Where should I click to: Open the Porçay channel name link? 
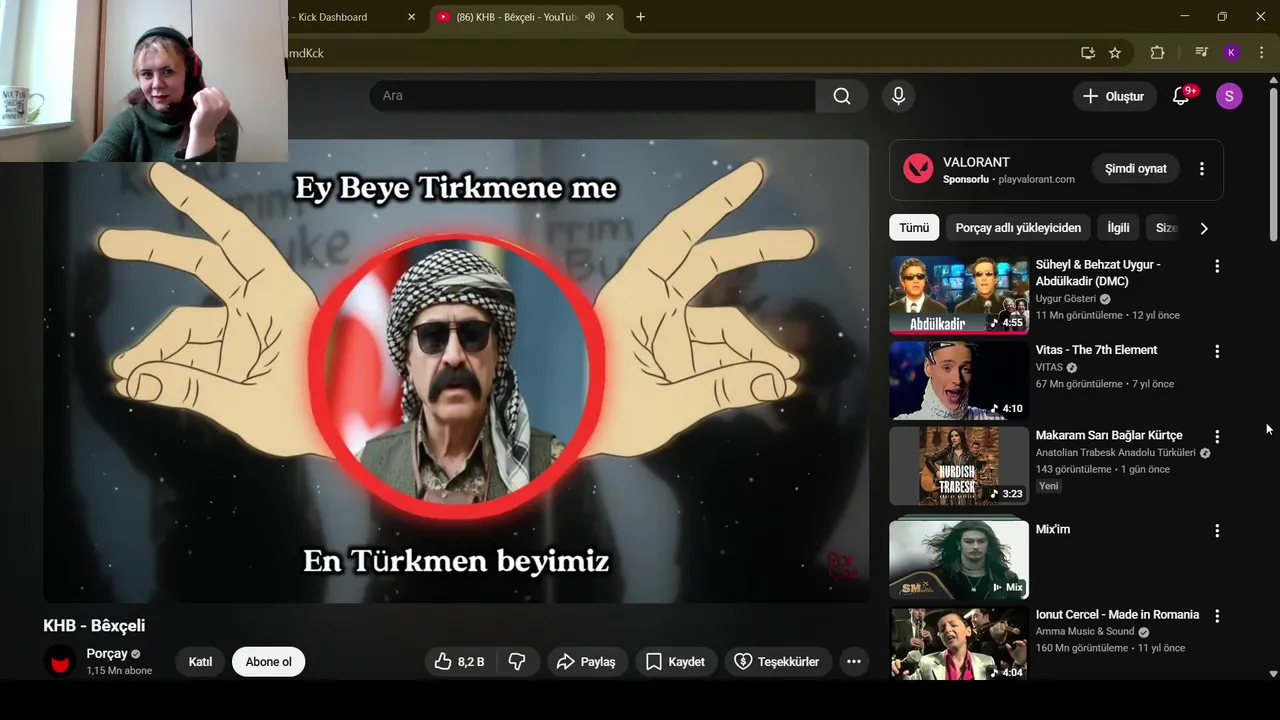click(107, 653)
